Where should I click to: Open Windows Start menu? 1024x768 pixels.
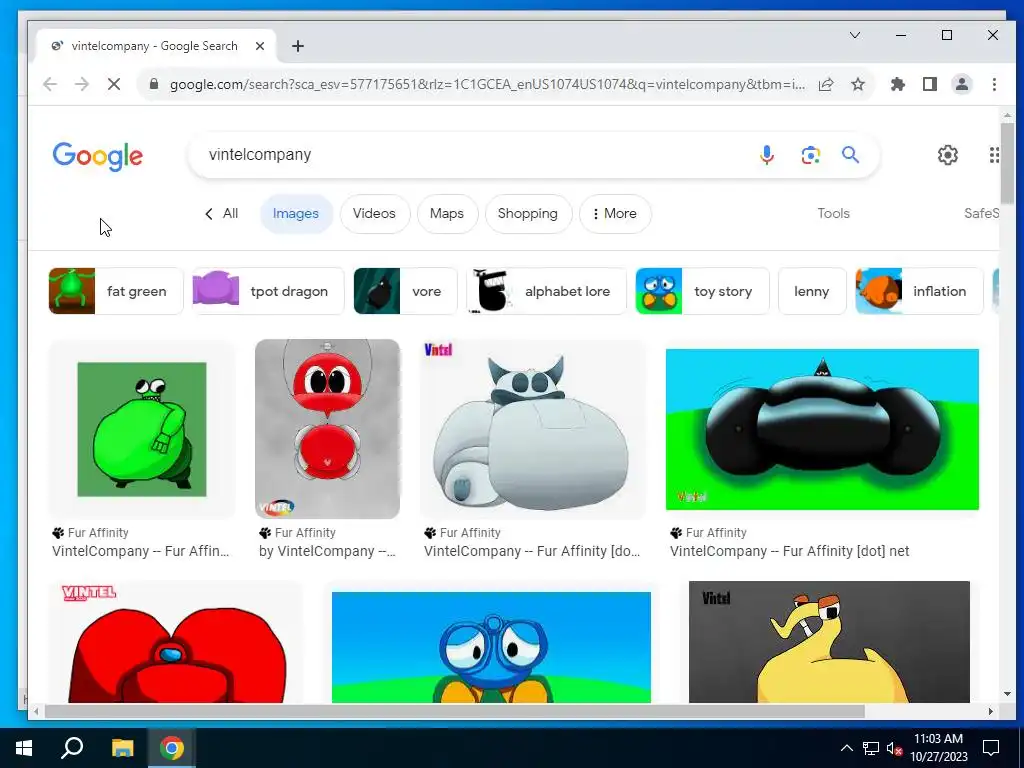click(24, 748)
